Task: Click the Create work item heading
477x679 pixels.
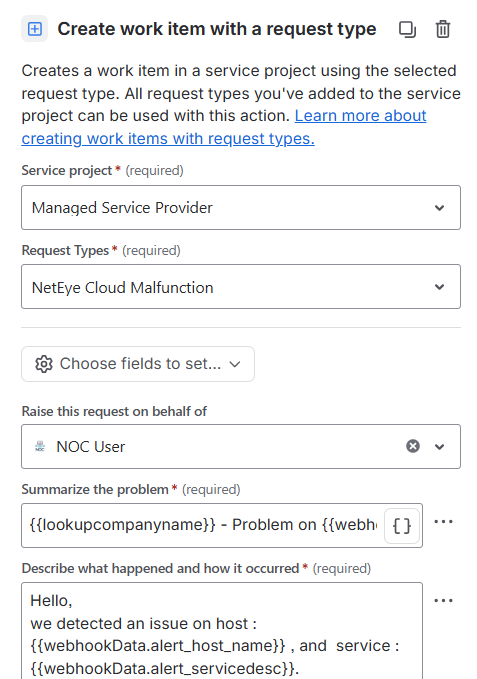Action: pos(217,29)
